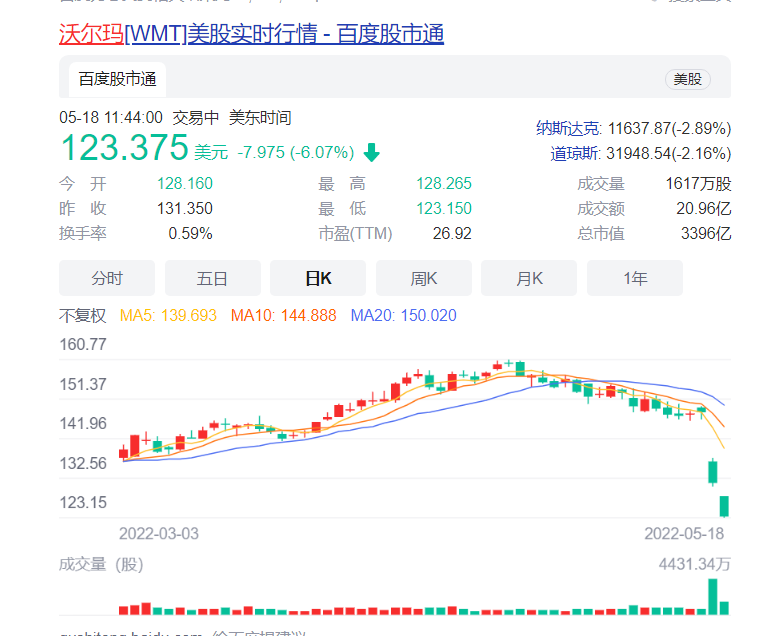
Task: Switch chart to 五日 view
Action: click(x=212, y=278)
